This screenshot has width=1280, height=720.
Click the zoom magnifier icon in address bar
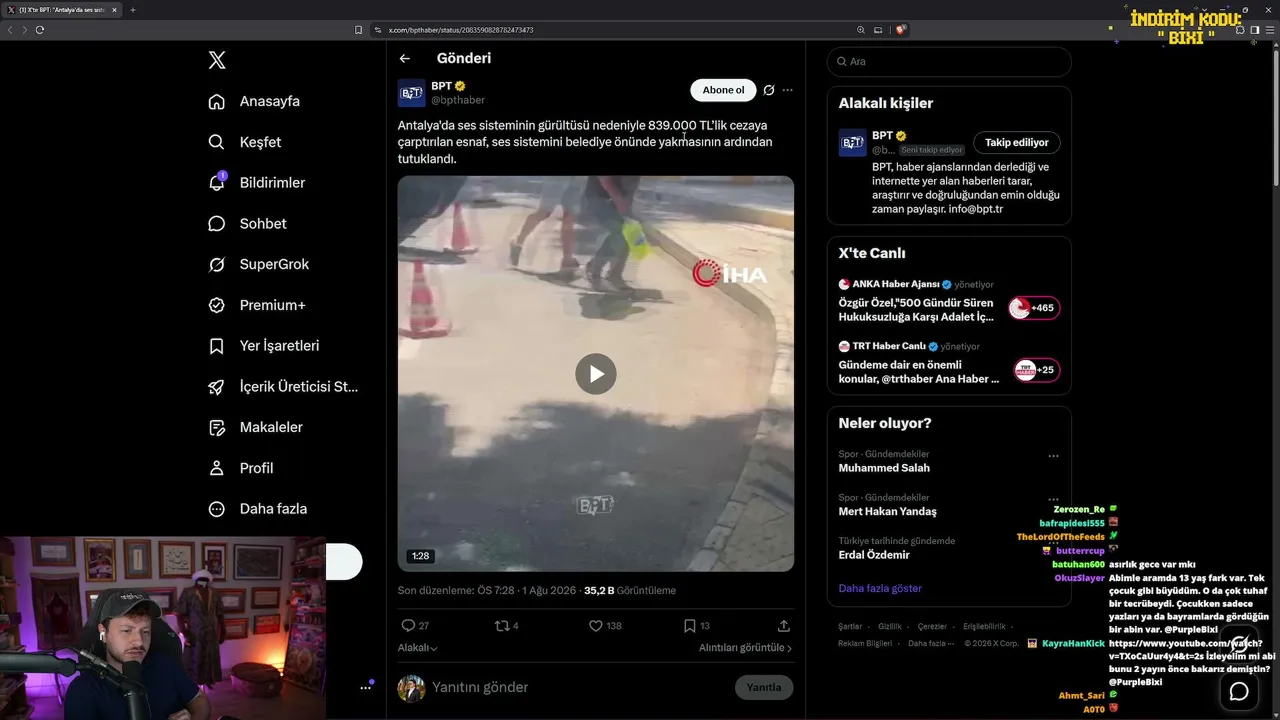(x=861, y=30)
